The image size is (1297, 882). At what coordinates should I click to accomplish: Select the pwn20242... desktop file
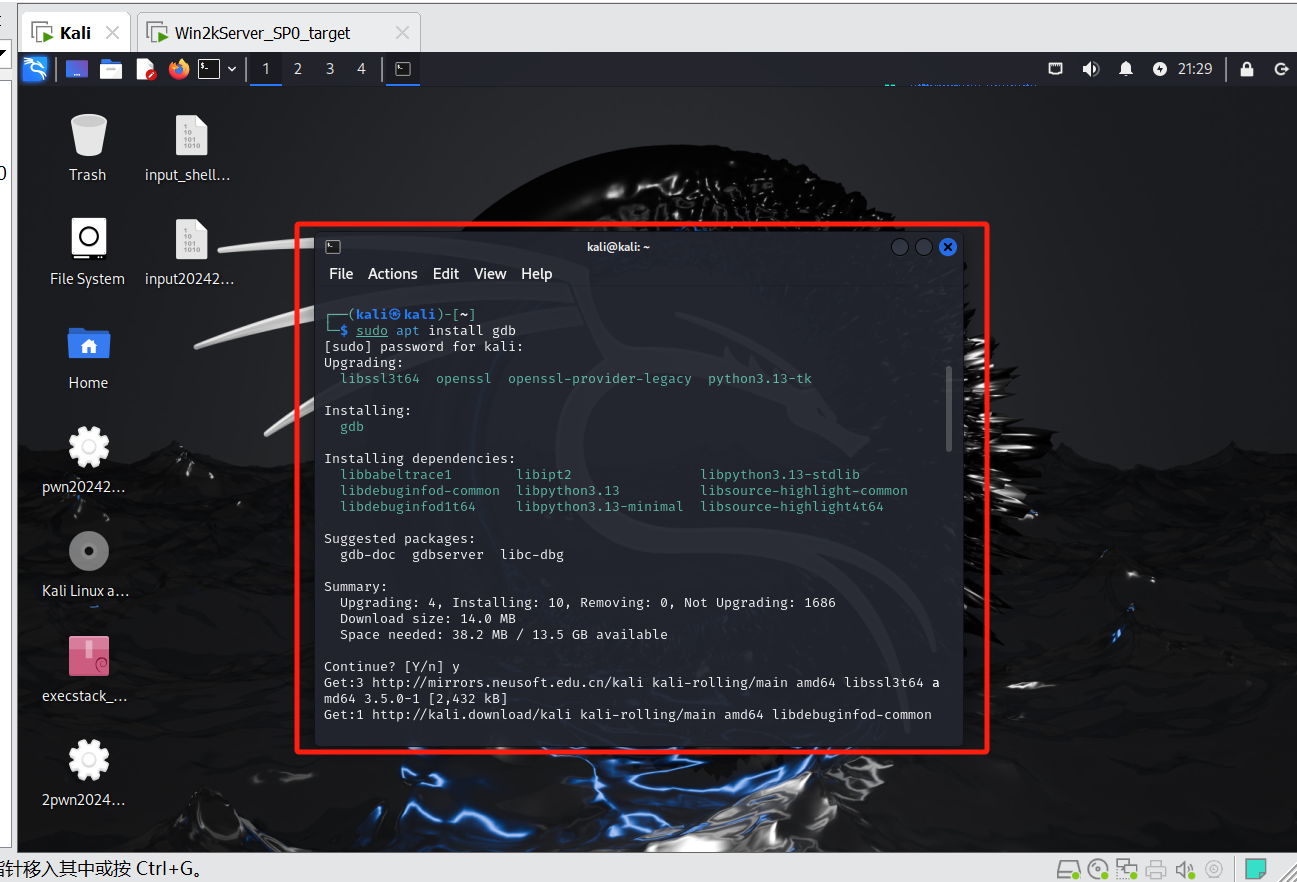pos(86,461)
